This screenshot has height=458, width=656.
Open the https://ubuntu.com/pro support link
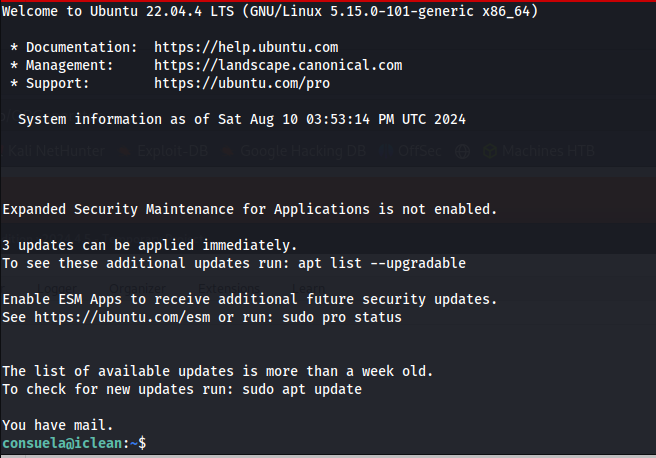tap(242, 83)
